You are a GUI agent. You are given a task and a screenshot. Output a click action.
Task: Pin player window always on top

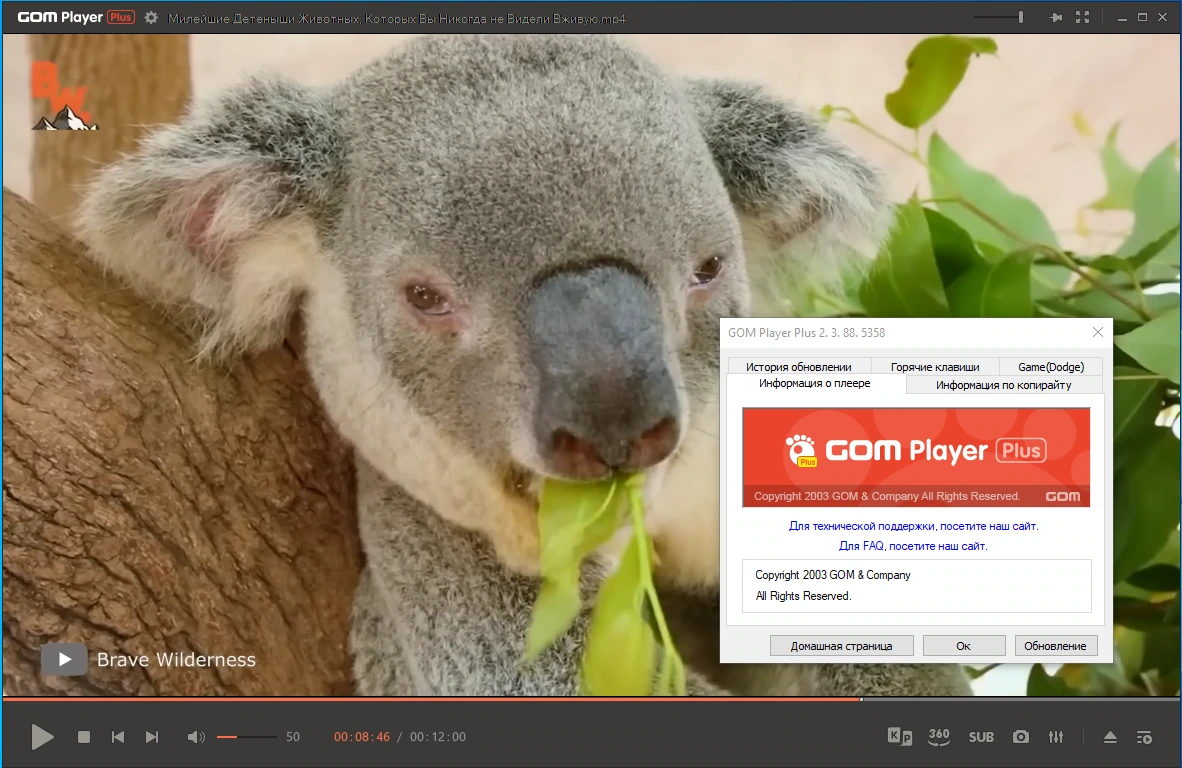tap(1055, 17)
